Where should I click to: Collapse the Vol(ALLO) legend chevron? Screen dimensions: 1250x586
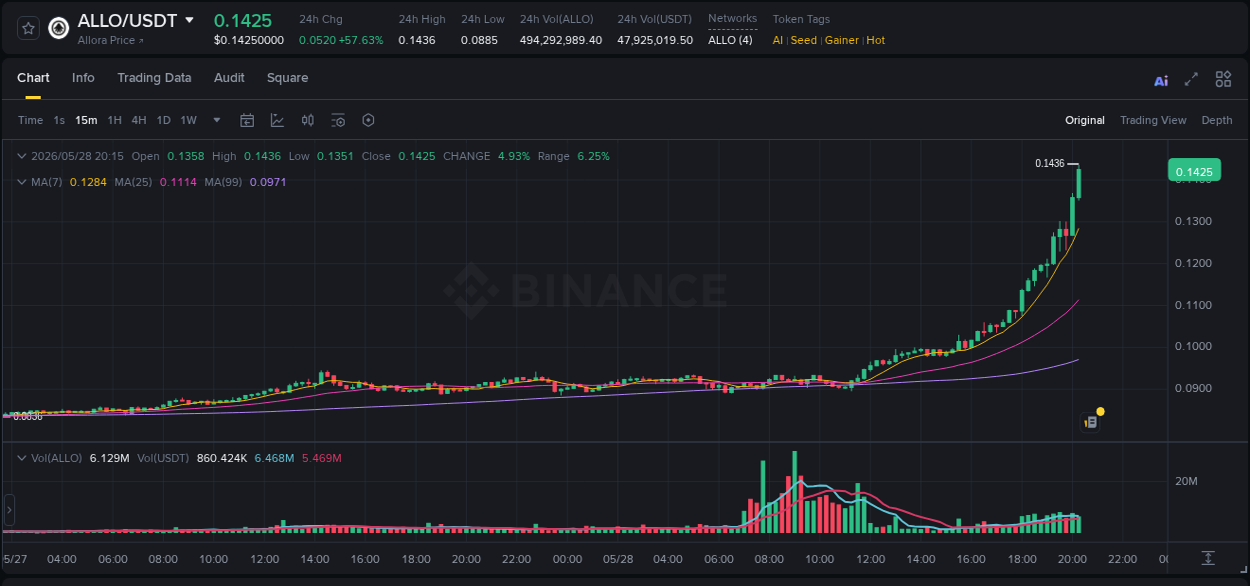coord(22,458)
